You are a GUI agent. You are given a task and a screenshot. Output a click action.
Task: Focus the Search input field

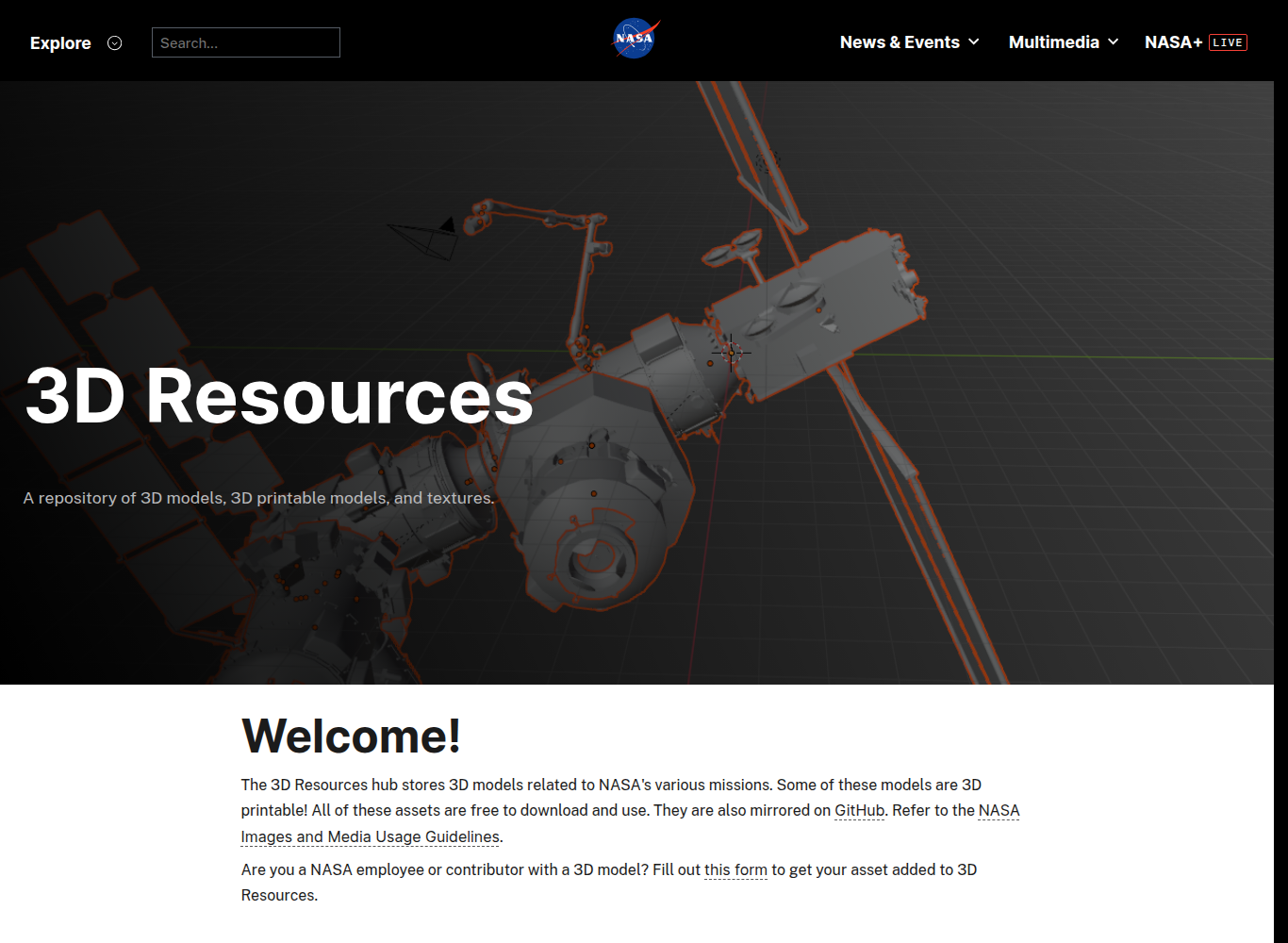246,42
